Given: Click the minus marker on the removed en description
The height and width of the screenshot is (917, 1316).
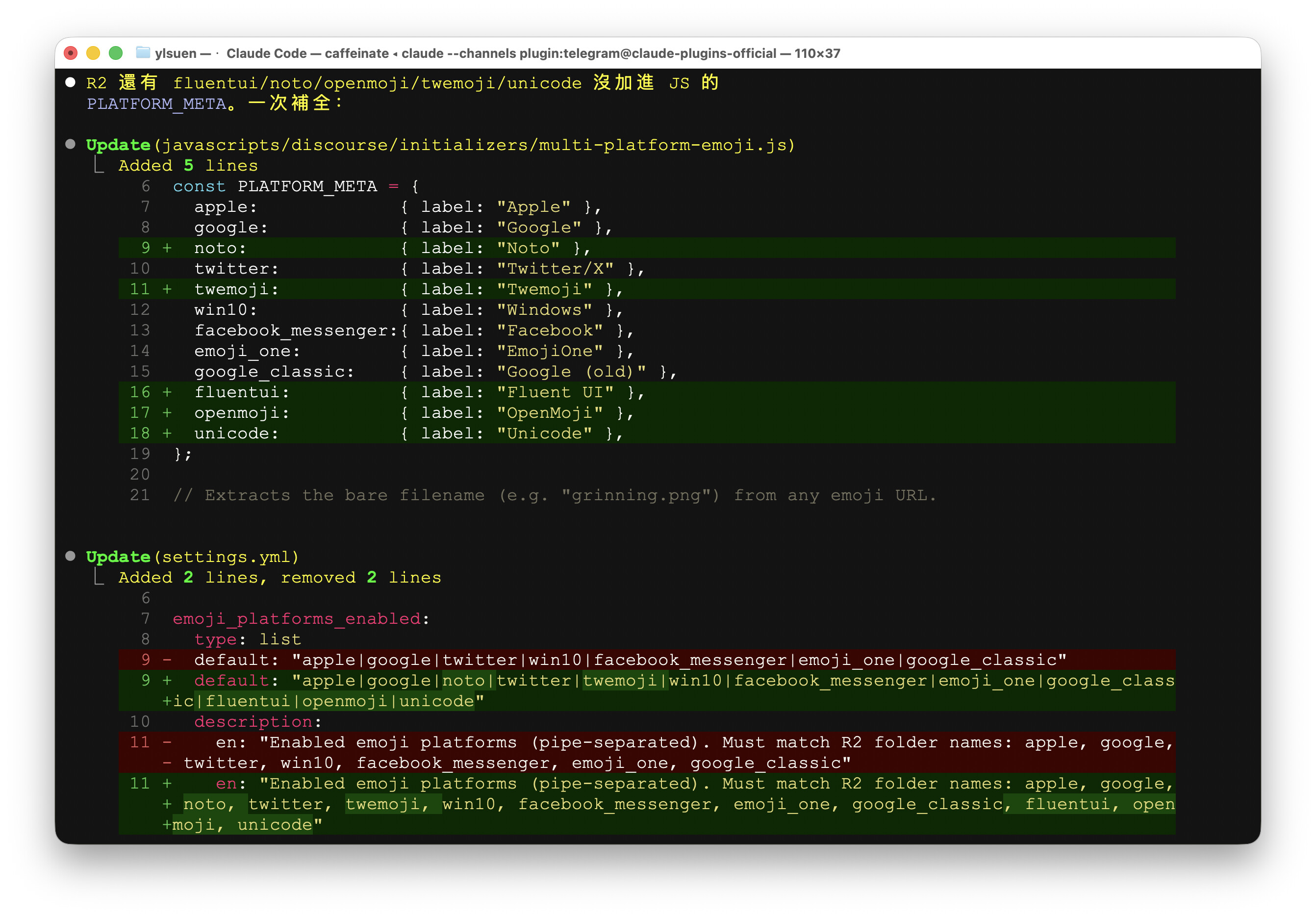Looking at the screenshot, I should click(x=167, y=741).
